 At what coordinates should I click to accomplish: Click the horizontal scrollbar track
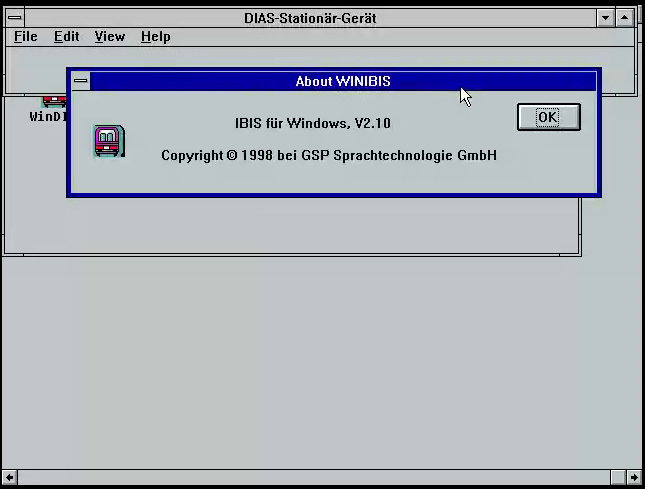(313, 477)
